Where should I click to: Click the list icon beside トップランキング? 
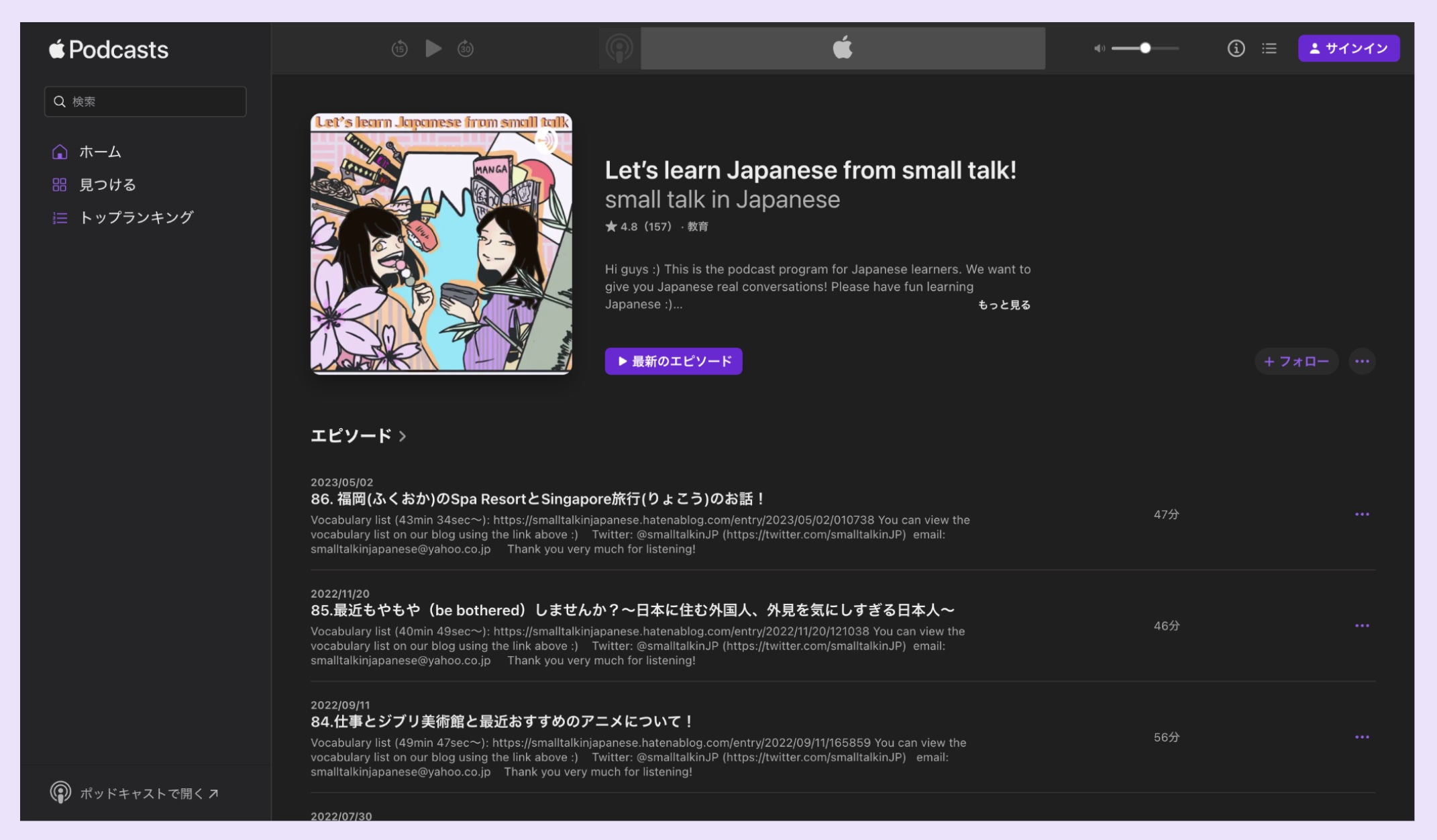pos(60,217)
